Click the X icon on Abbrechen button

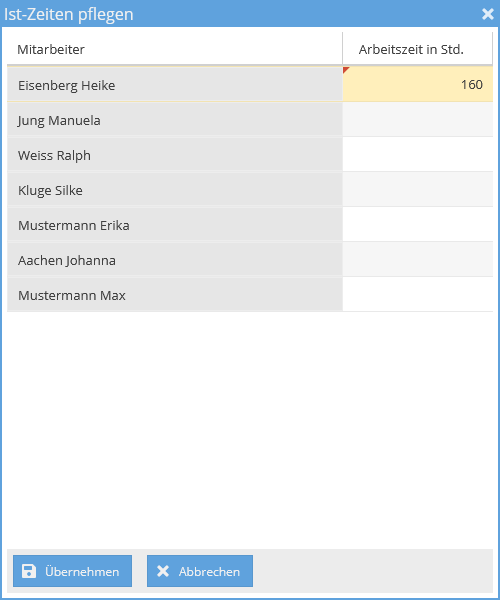coord(163,571)
